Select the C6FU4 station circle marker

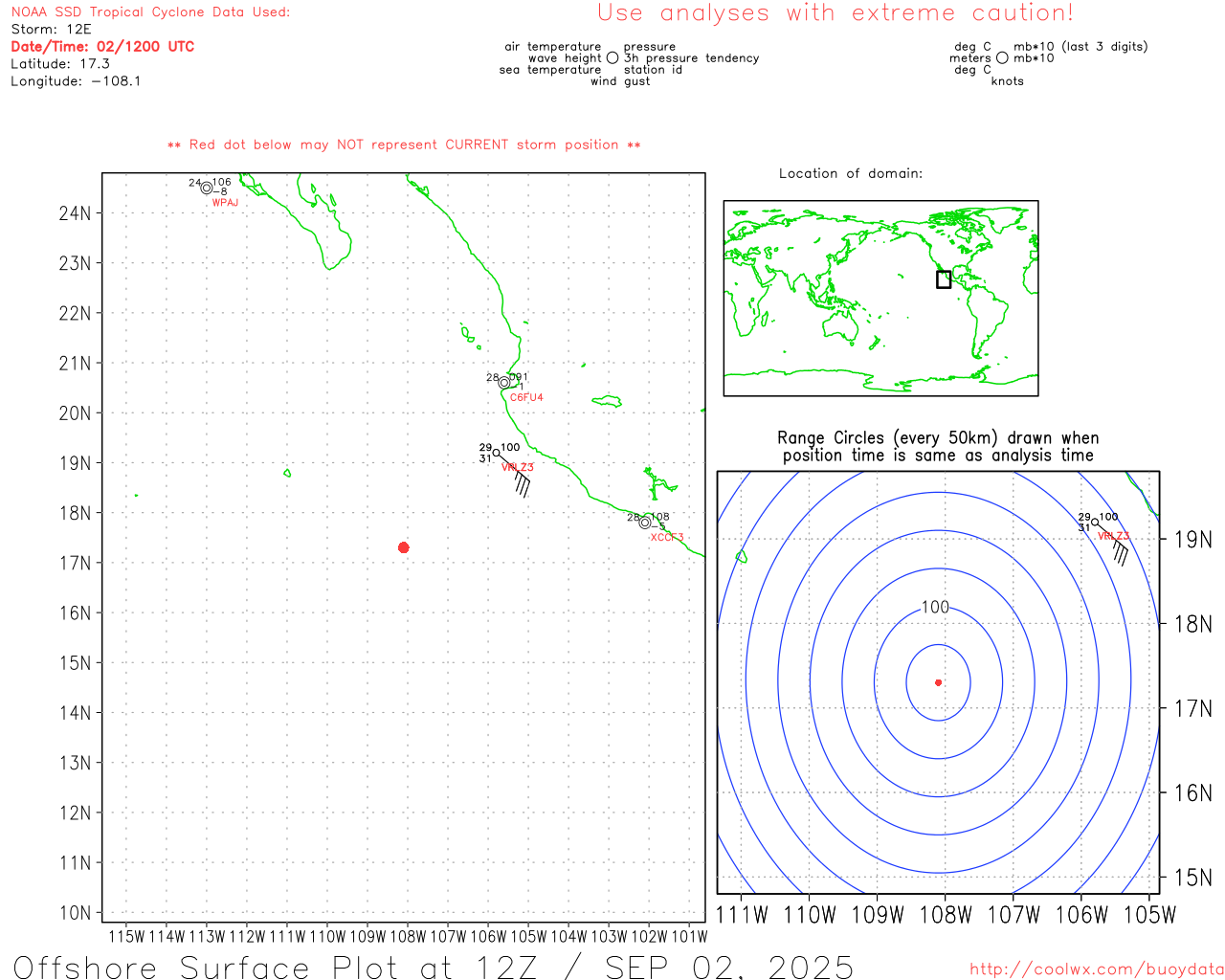point(504,383)
